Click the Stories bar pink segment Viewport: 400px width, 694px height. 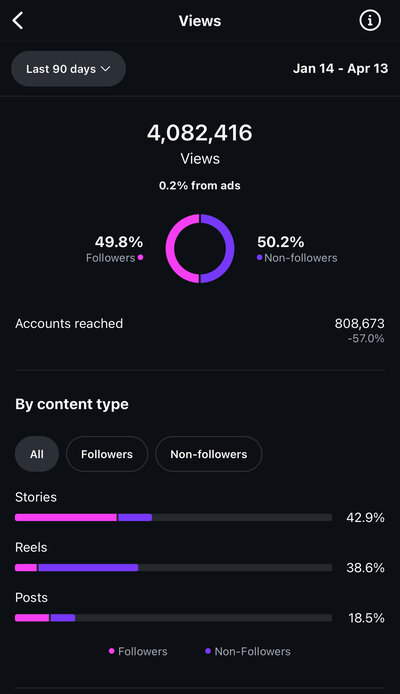click(x=66, y=517)
